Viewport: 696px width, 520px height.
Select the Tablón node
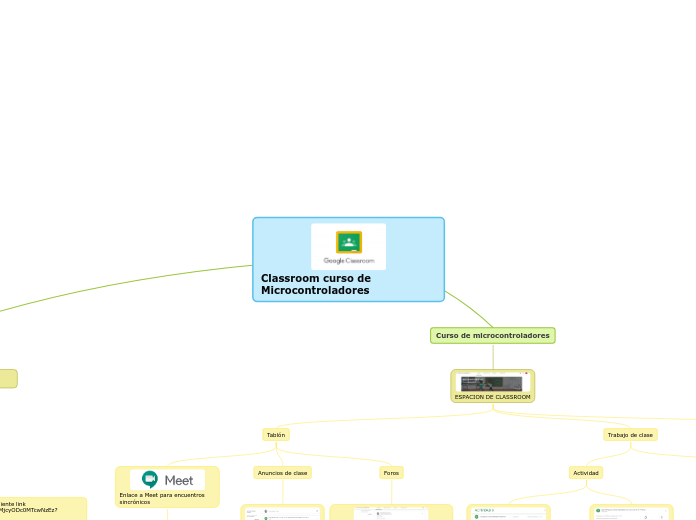pyautogui.click(x=276, y=435)
